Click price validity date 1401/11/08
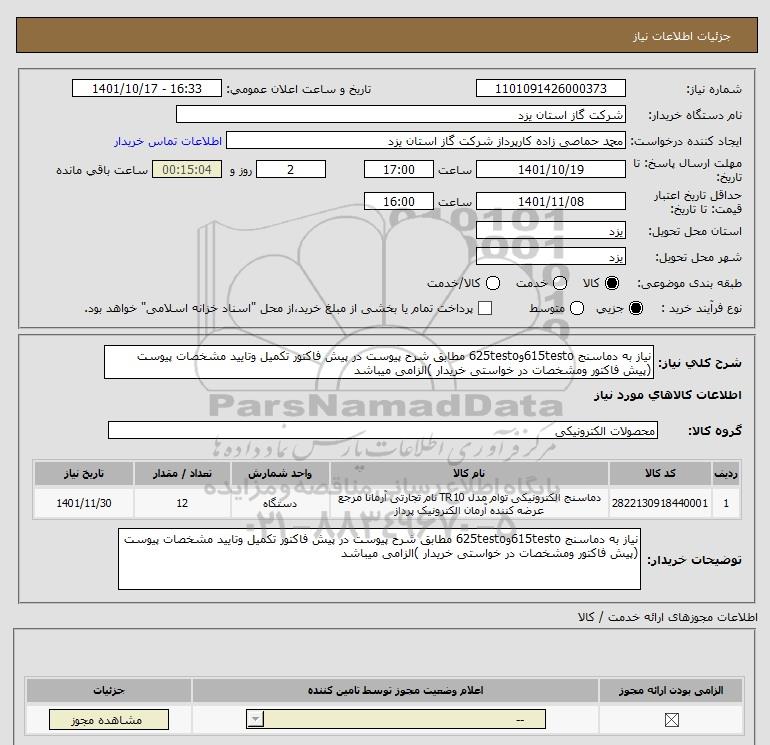Screen dimensions: 770x745 tap(550, 202)
